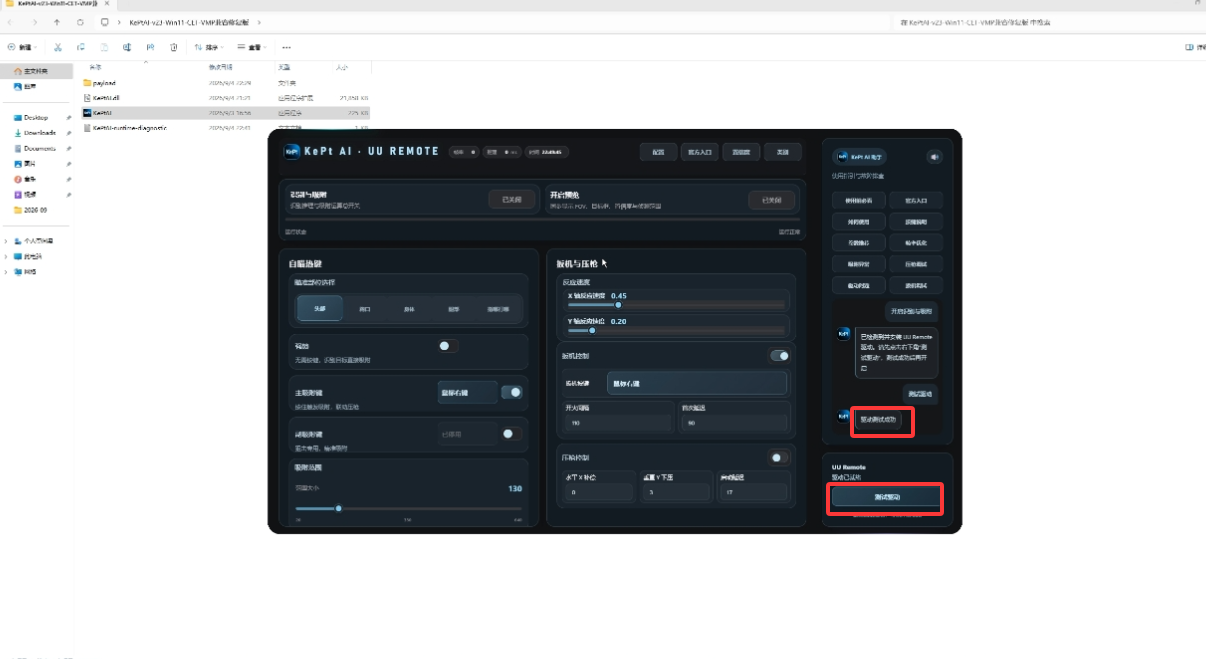Enable the toggle beside the 已停用 key box
This screenshot has width=1206, height=659.
click(x=511, y=433)
